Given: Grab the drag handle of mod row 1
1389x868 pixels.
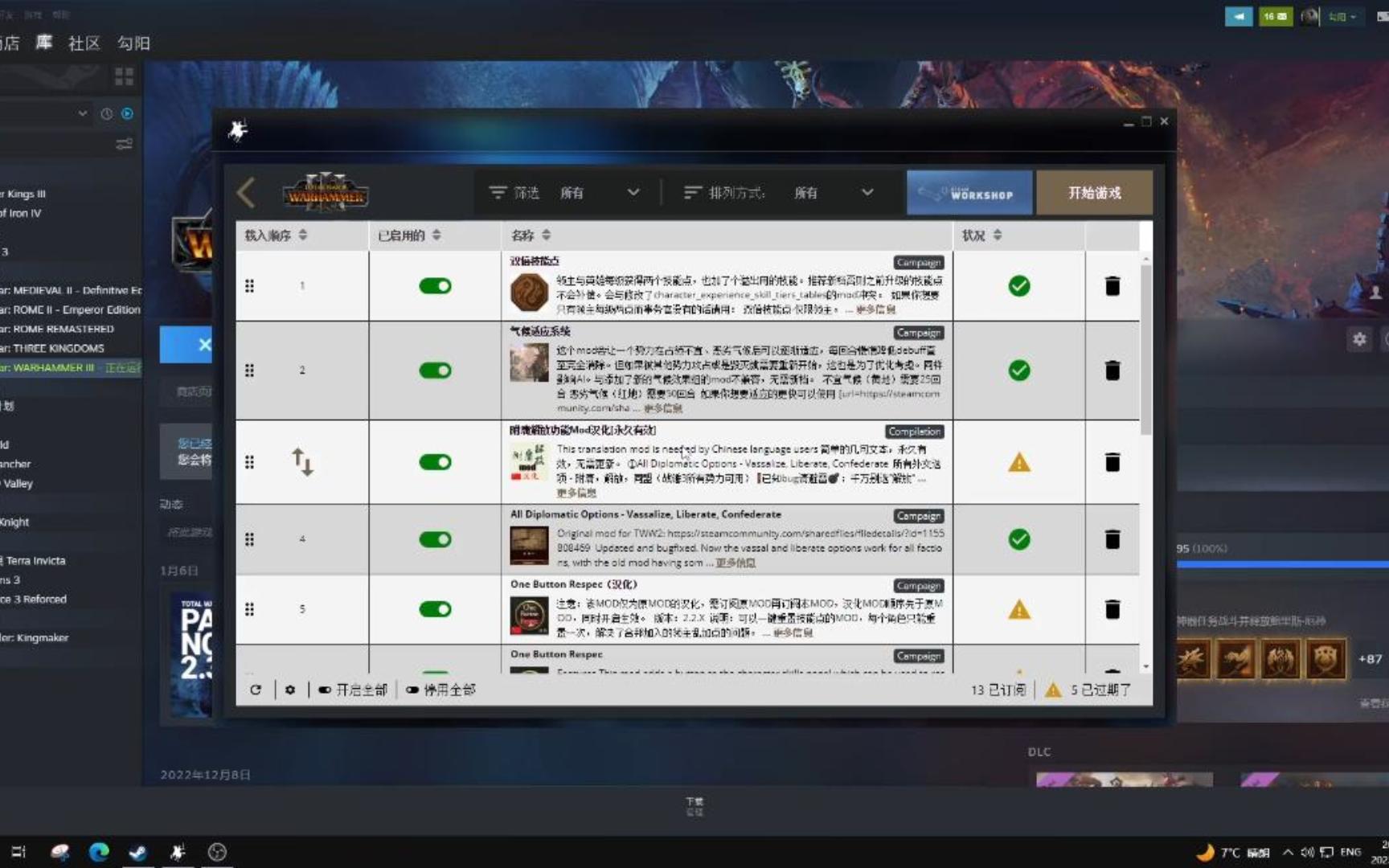Looking at the screenshot, I should 249,286.
